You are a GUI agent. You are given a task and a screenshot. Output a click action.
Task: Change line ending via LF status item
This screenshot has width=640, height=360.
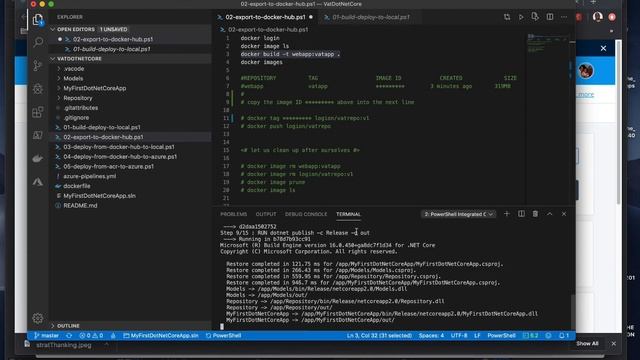pos(477,336)
